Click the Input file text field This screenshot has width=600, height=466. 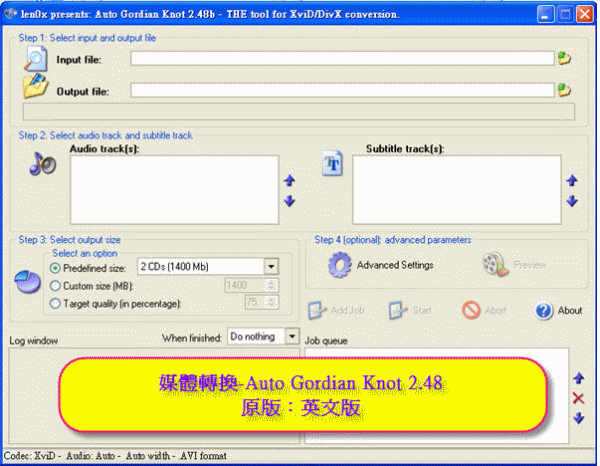pos(341,59)
